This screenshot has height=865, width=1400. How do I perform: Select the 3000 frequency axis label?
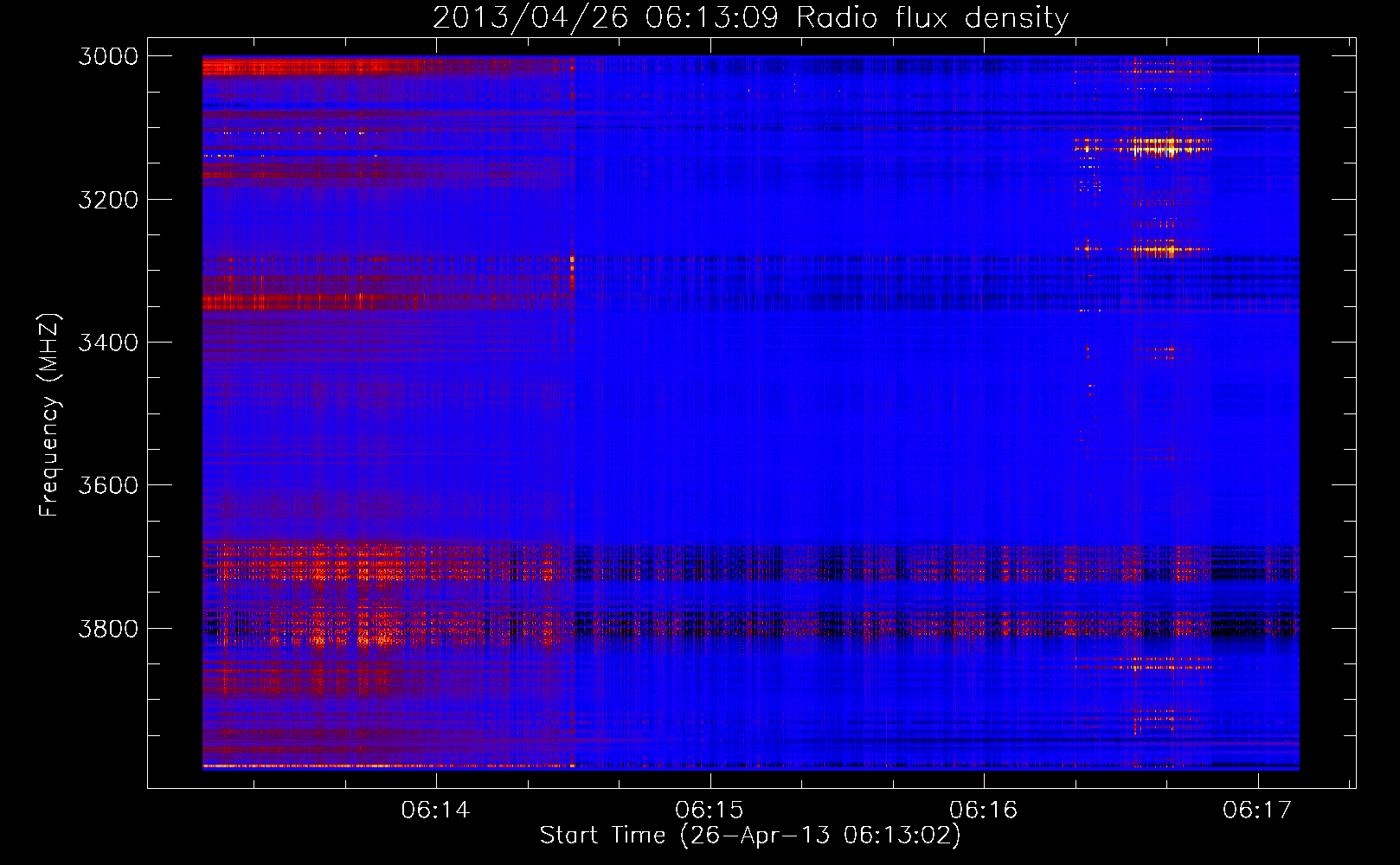click(x=108, y=56)
